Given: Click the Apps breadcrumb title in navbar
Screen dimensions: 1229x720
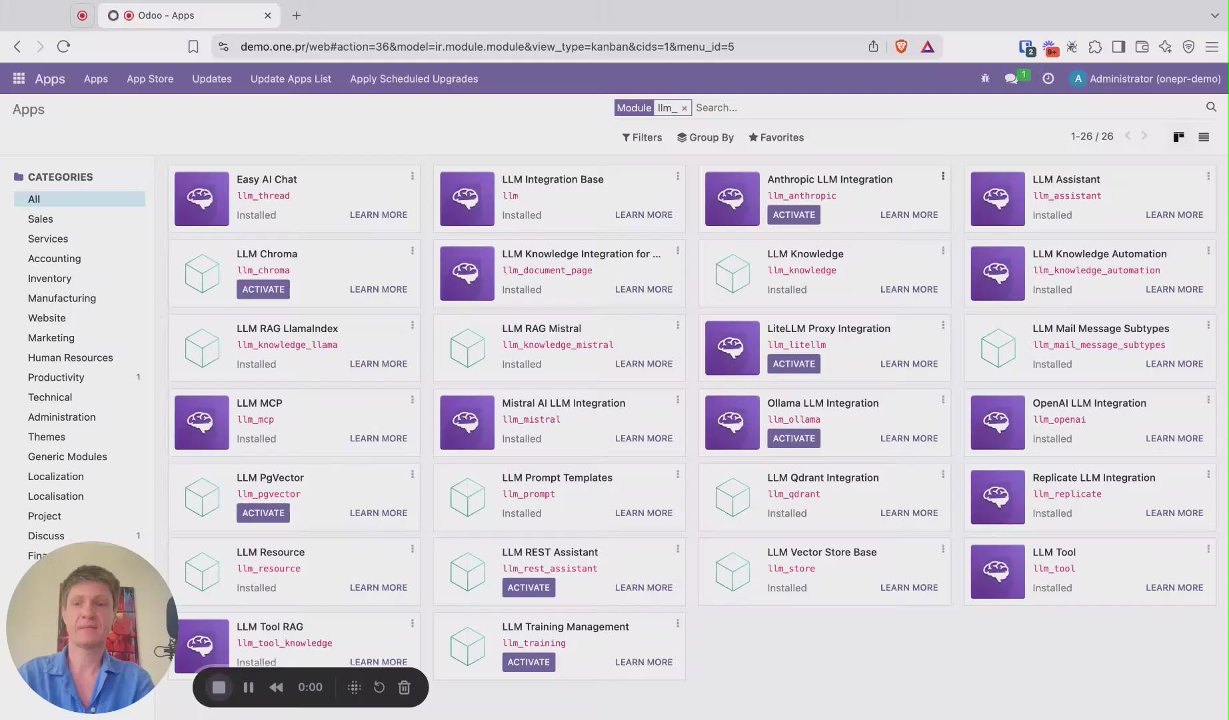Looking at the screenshot, I should click(50, 79).
